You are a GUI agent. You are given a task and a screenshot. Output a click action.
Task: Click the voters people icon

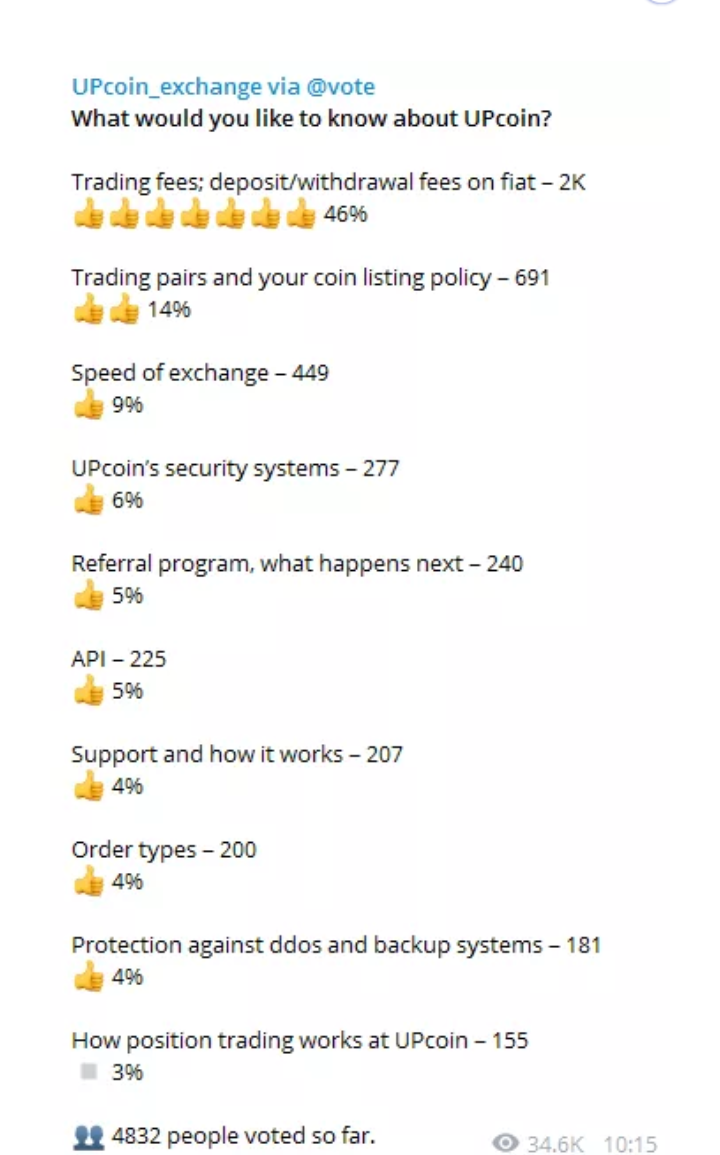click(88, 1136)
